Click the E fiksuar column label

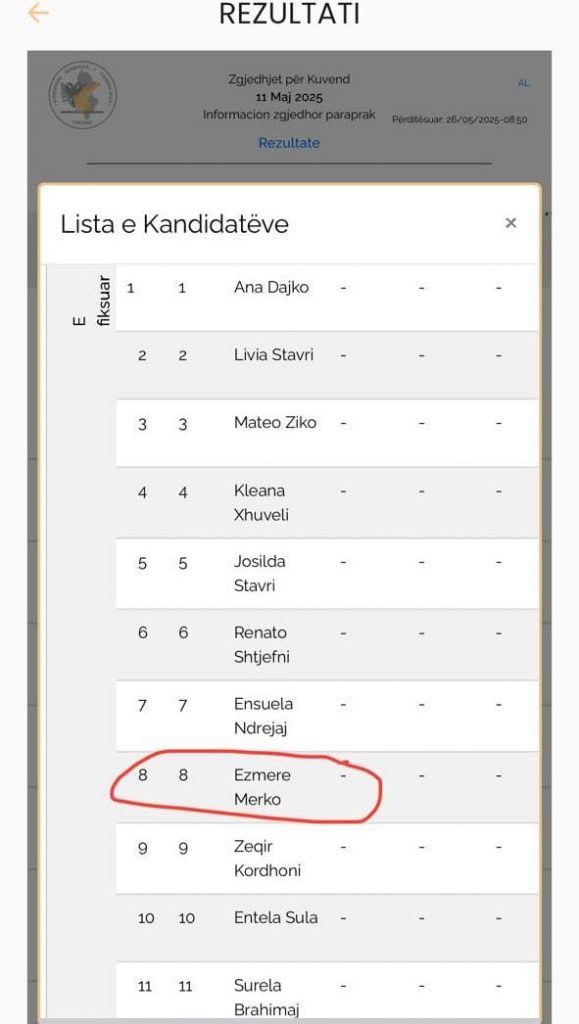click(x=92, y=301)
